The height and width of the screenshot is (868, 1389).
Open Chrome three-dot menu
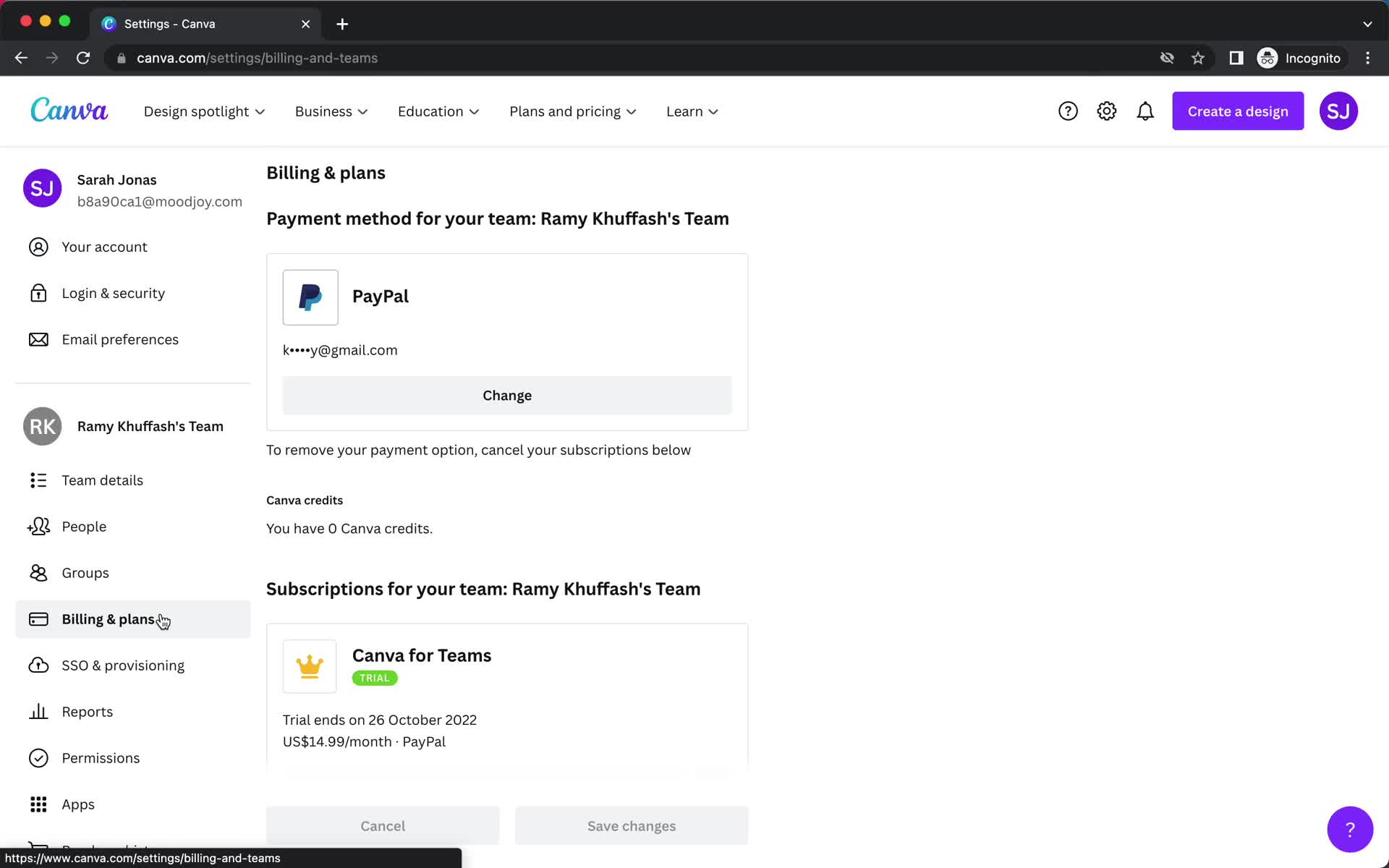[1367, 58]
